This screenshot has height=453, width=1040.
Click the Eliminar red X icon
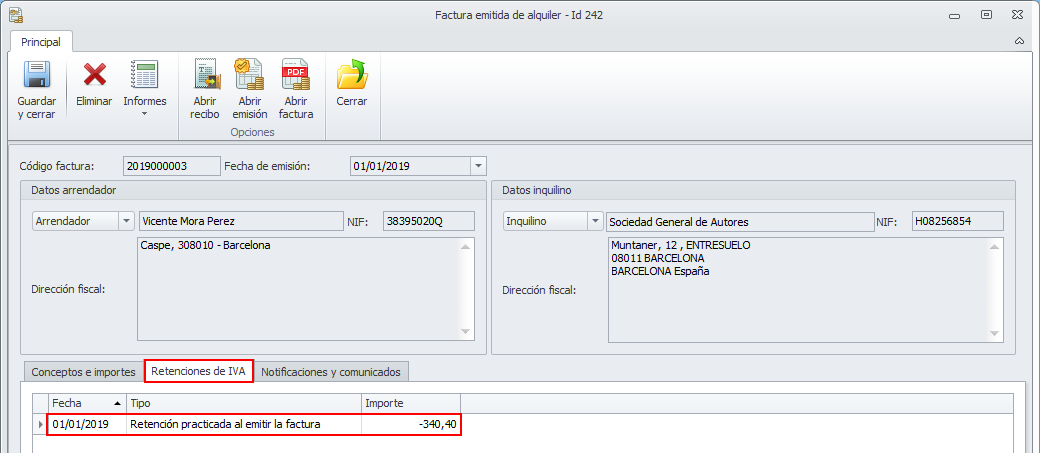(x=95, y=75)
